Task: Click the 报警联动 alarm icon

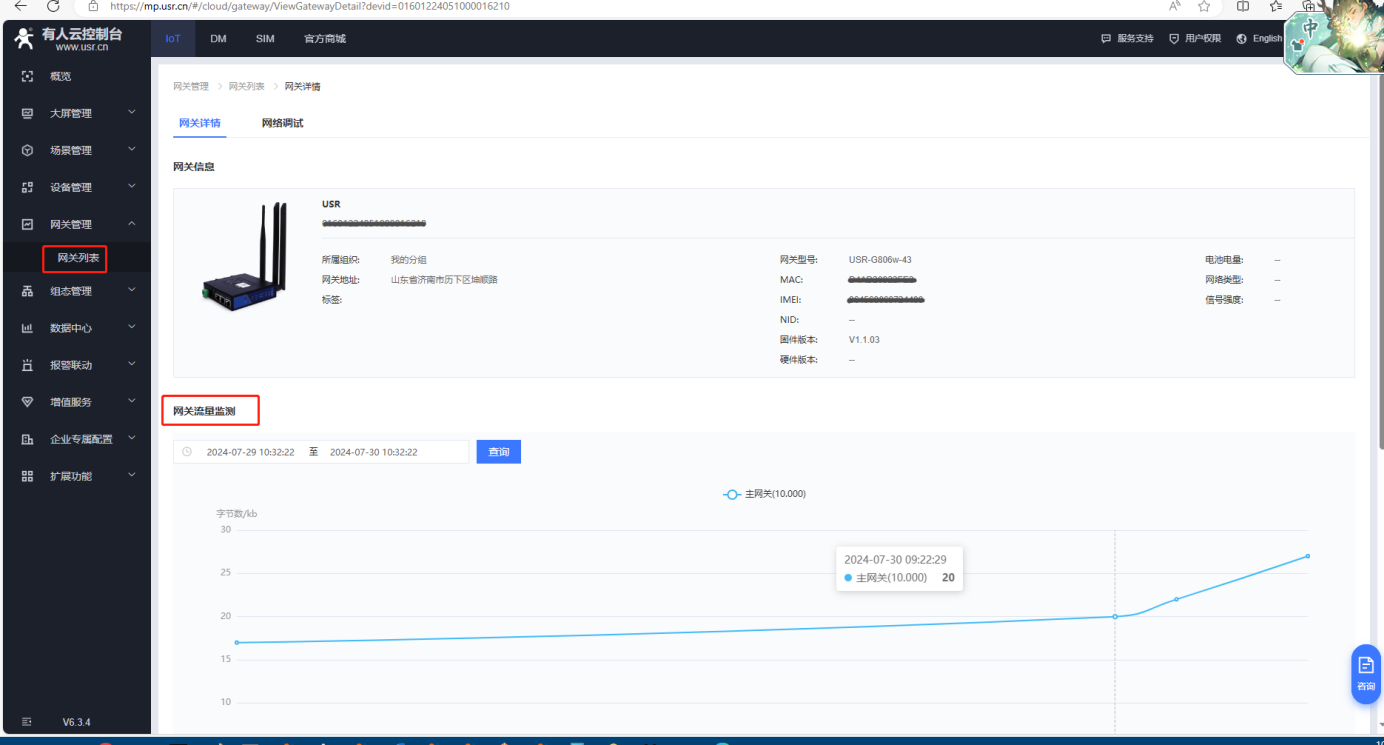Action: click(x=28, y=366)
